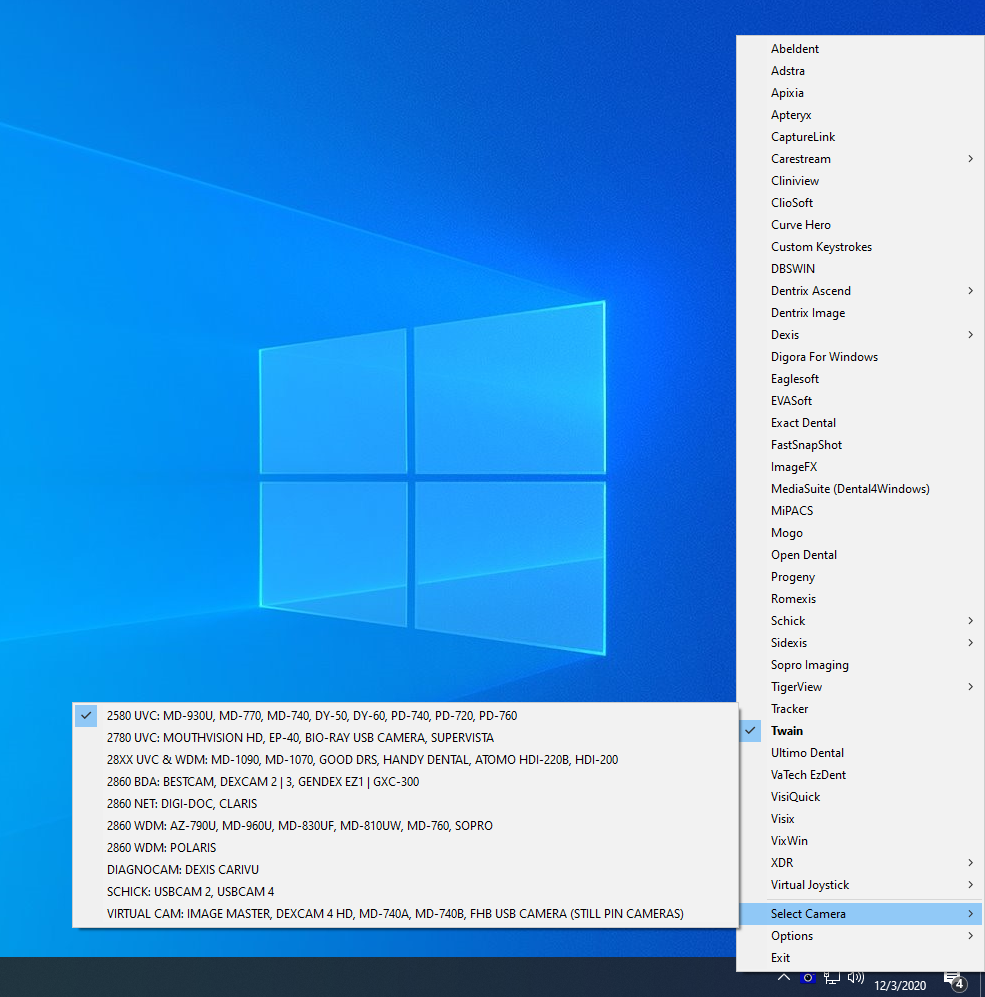Screen dimensions: 985x997
Task: Choose Sopro Imaging entry
Action: point(860,665)
